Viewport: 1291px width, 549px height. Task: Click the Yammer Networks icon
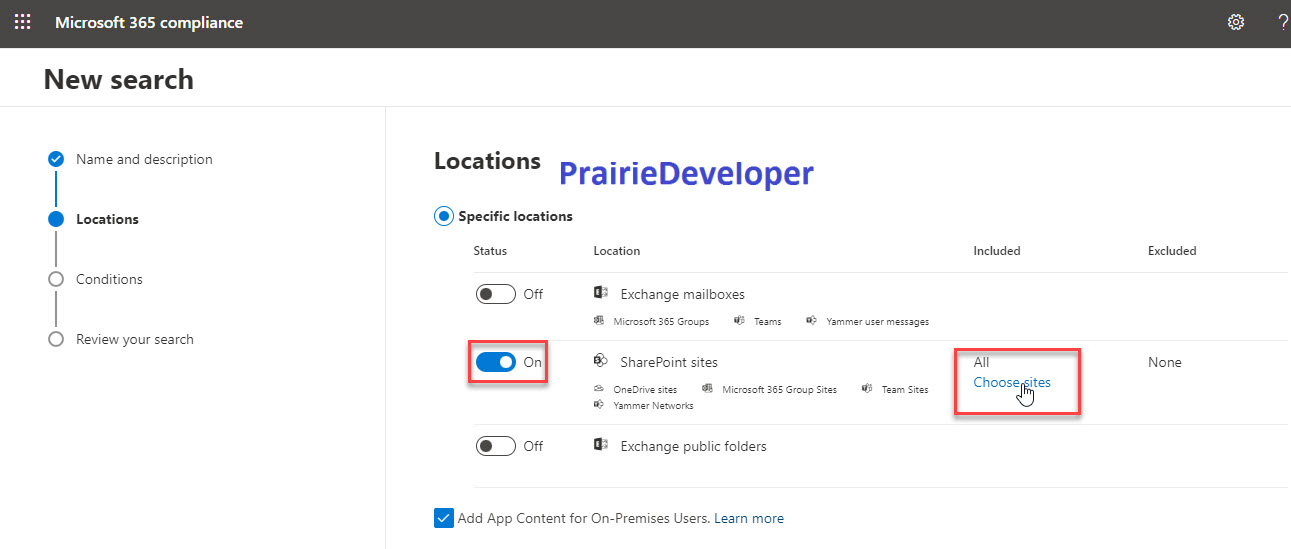pos(598,405)
